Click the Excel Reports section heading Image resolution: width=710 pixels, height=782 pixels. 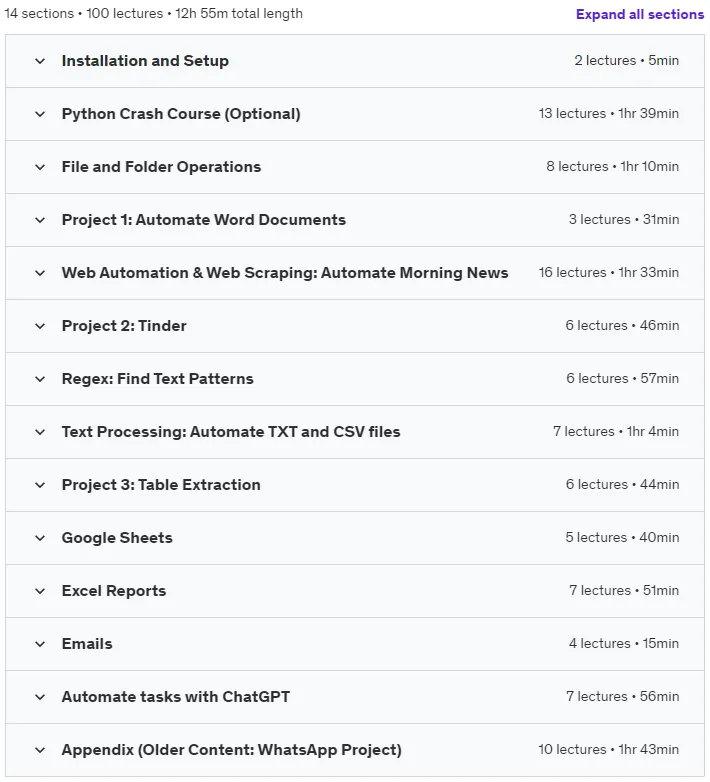114,591
